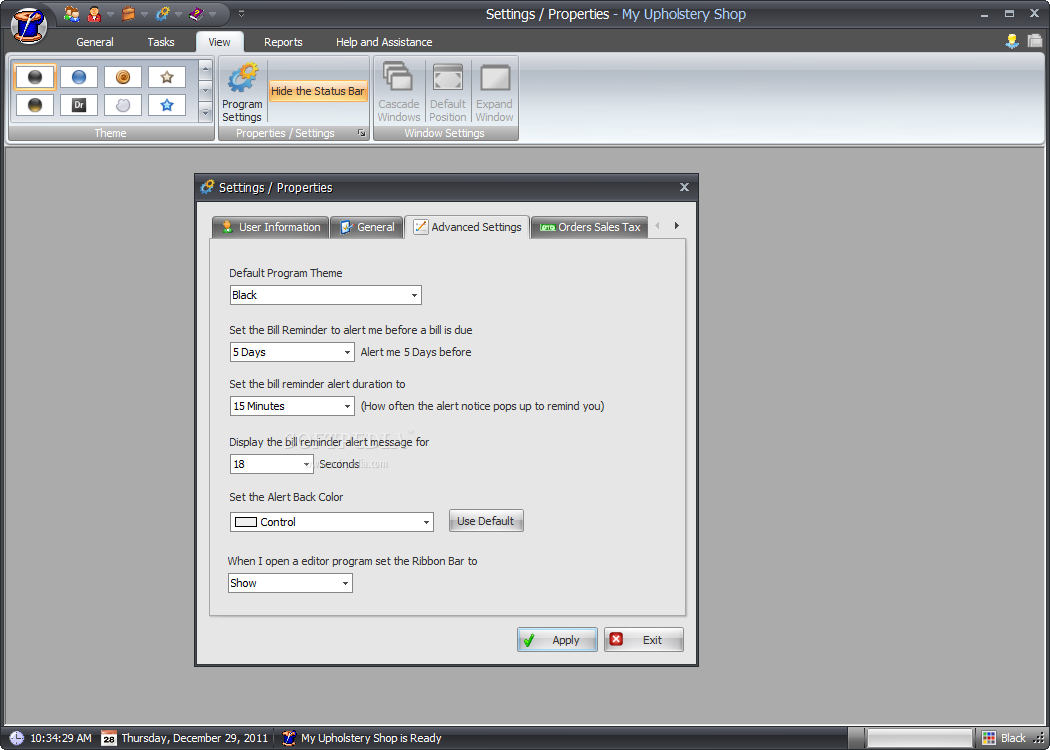Click the stacked windows icon at ribbon right

pos(1035,41)
